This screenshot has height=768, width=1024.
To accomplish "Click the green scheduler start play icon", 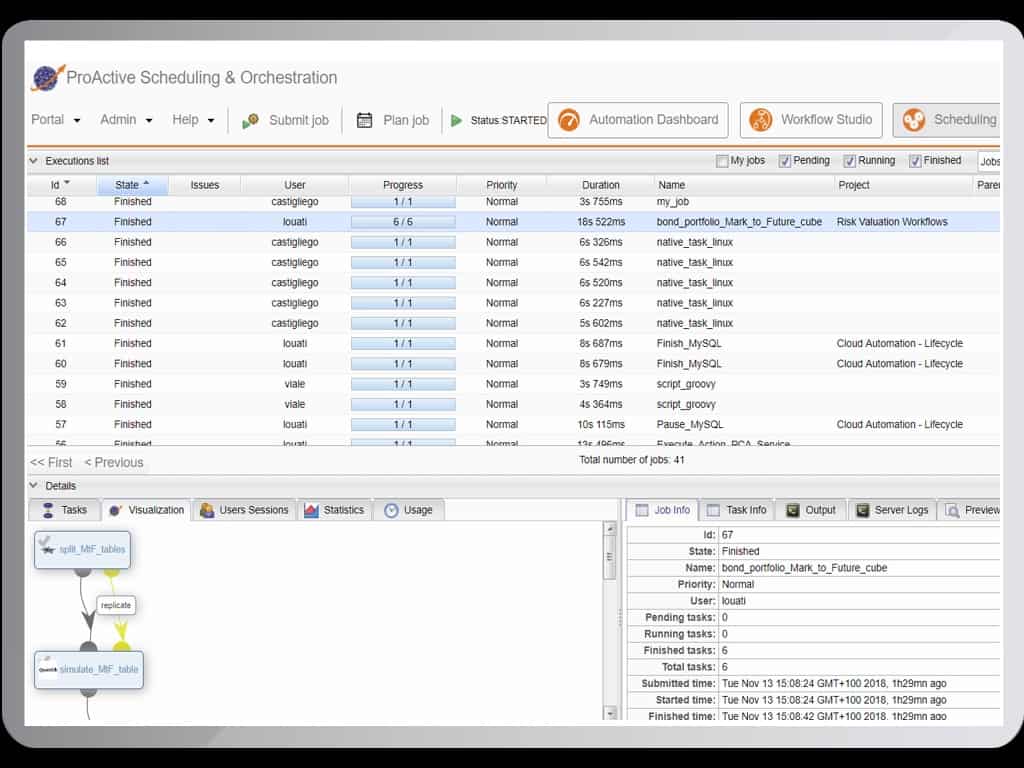I will coord(456,120).
